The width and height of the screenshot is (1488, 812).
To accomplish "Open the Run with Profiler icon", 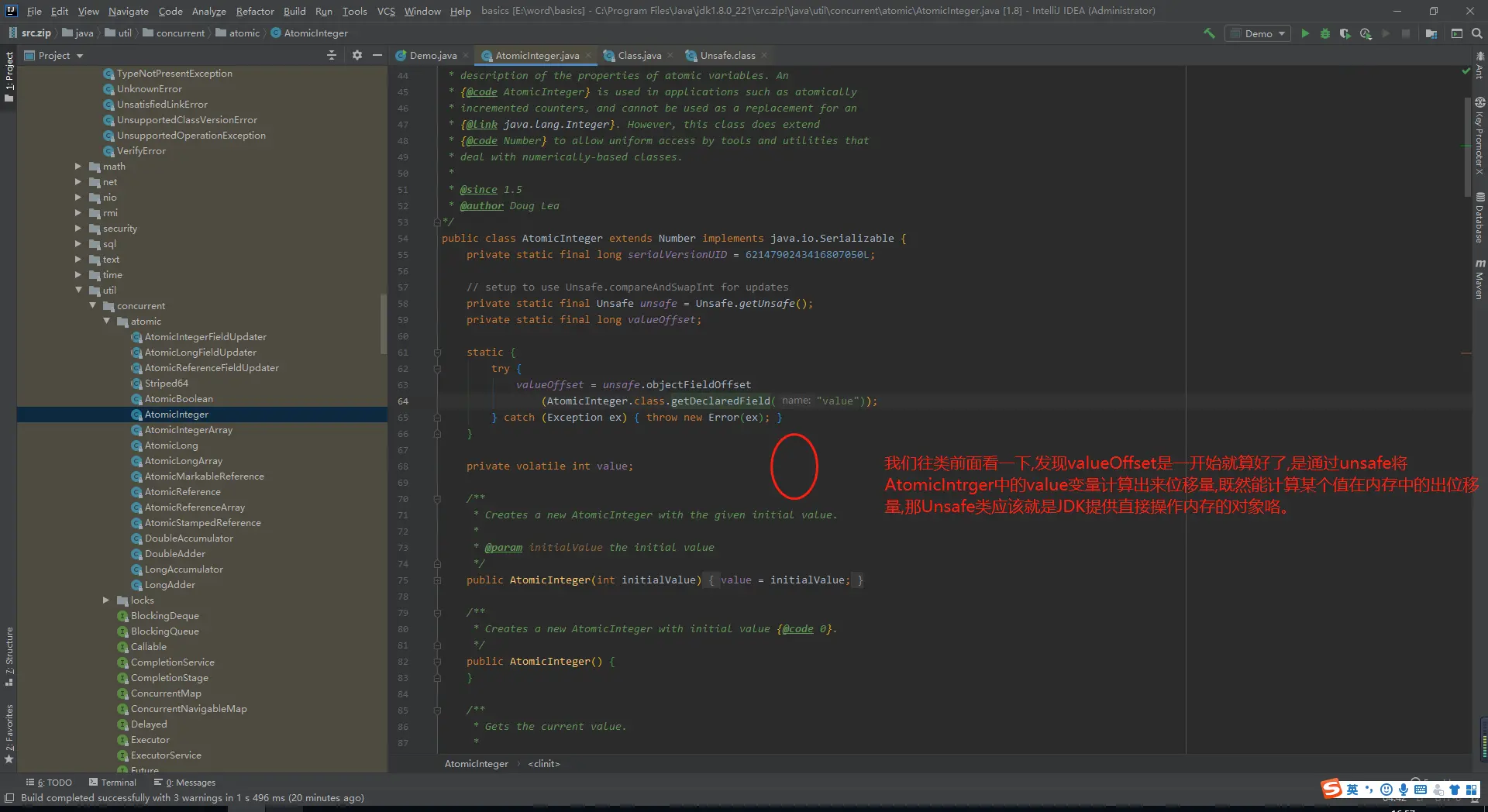I will coord(1366,33).
